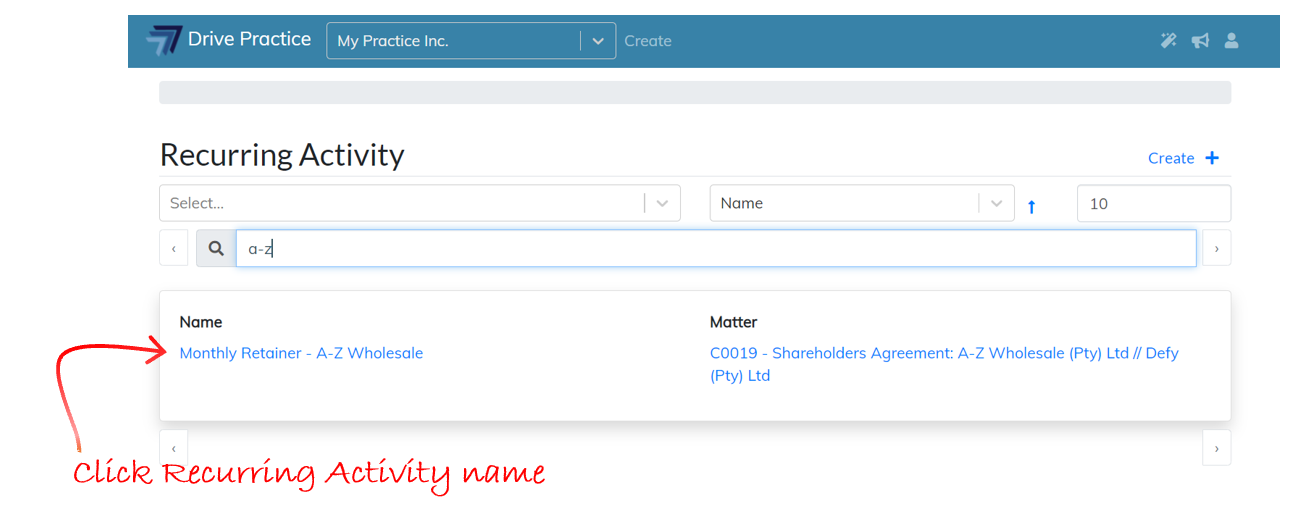Click next page arrow below results
Viewport: 1302px width, 519px height.
1216,448
